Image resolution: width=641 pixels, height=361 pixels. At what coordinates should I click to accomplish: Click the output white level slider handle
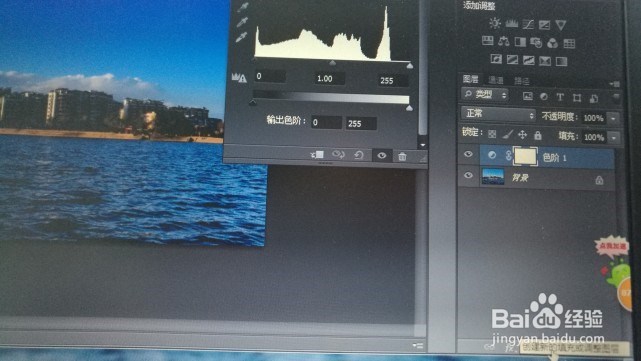tap(409, 108)
